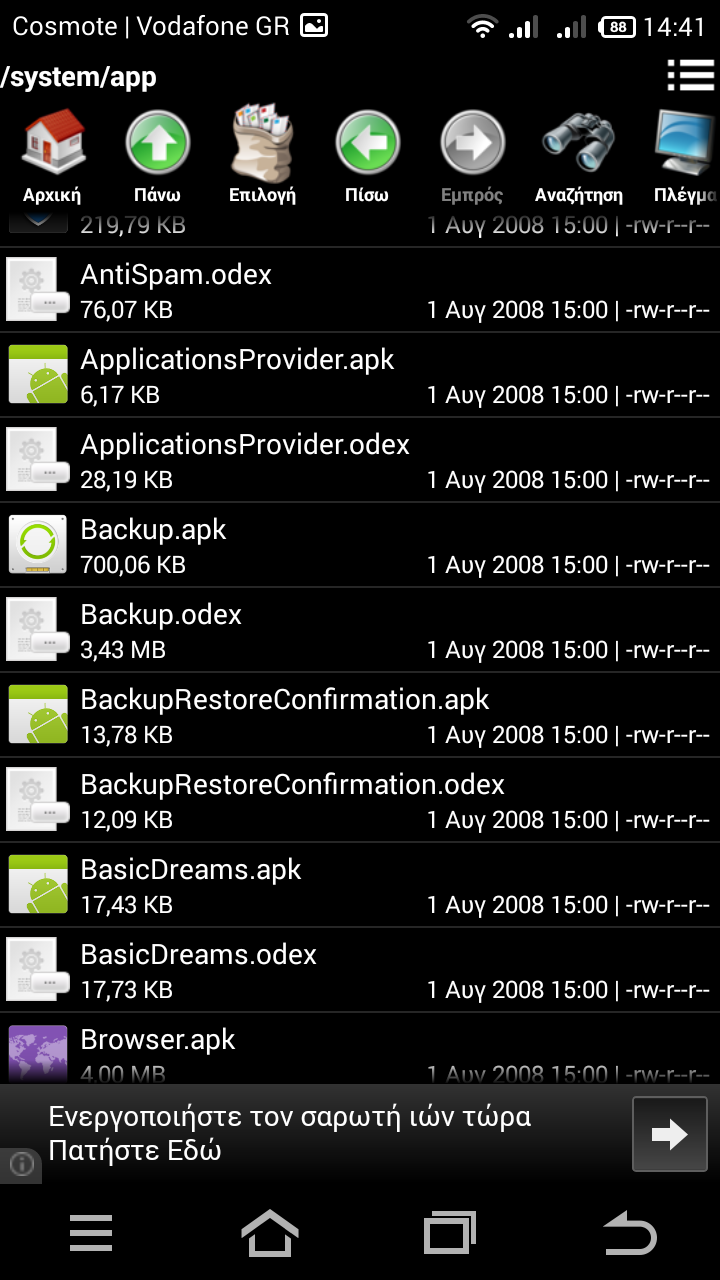This screenshot has width=720, height=1280.
Task: Tap the Backup.apk green sync icon
Action: (x=38, y=545)
